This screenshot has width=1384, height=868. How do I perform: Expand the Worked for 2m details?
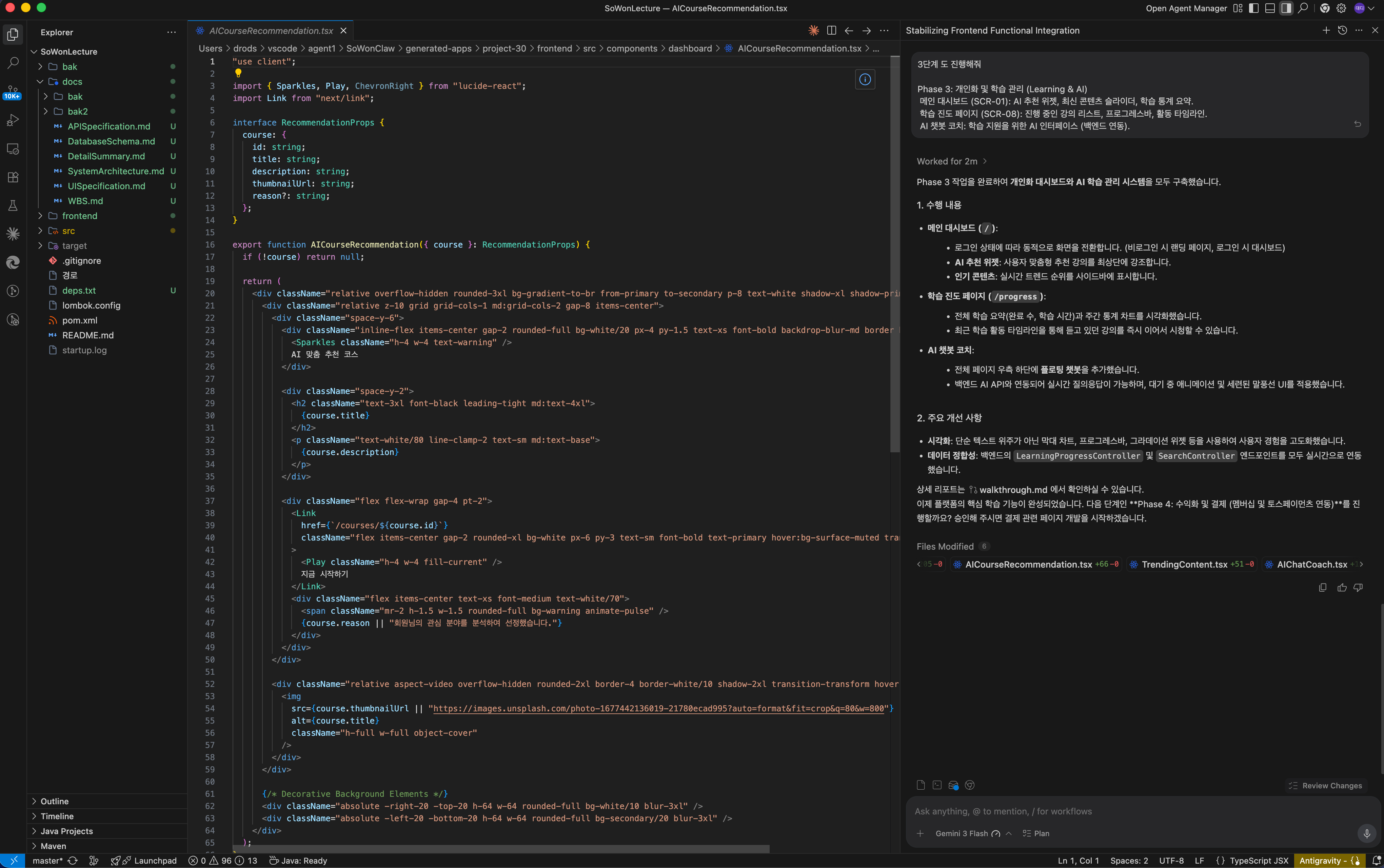952,161
